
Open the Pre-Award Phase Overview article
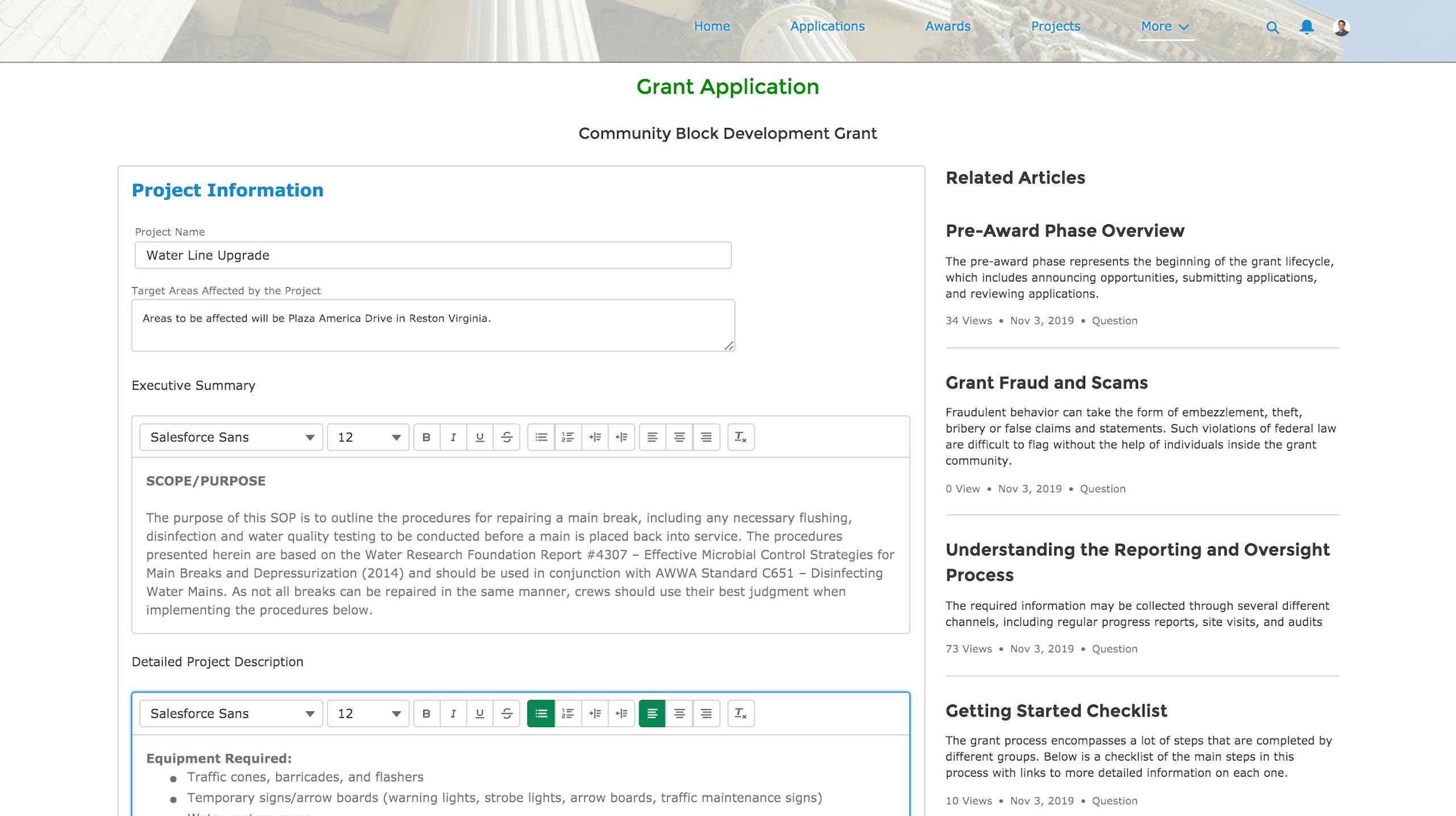tap(1065, 231)
